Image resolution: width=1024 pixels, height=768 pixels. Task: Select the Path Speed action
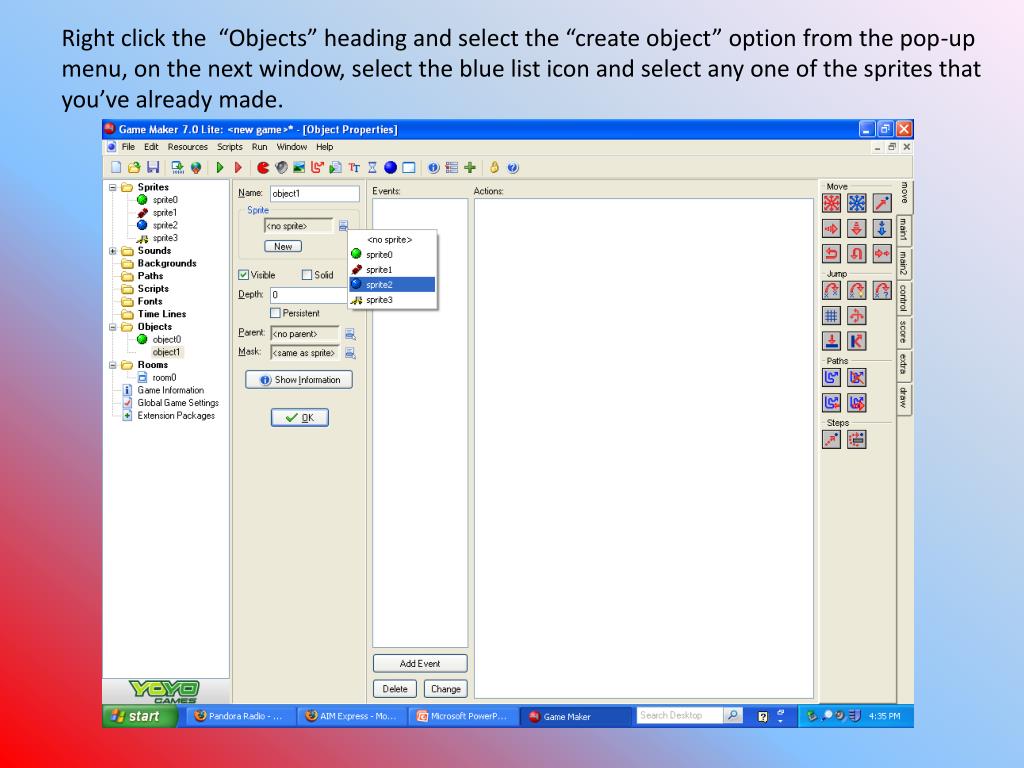[x=856, y=402]
